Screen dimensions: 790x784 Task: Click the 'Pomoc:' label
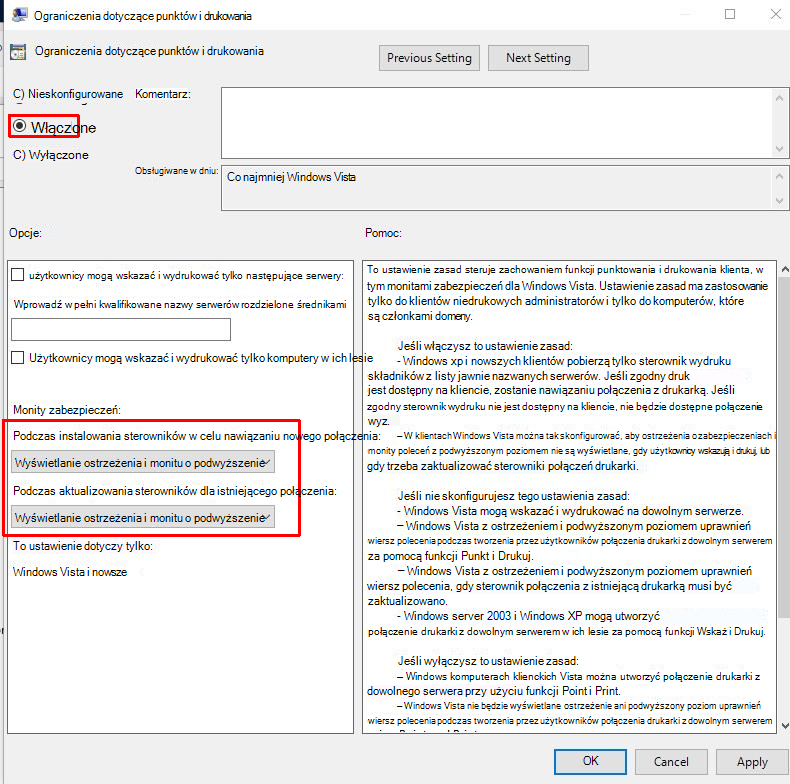pos(383,233)
